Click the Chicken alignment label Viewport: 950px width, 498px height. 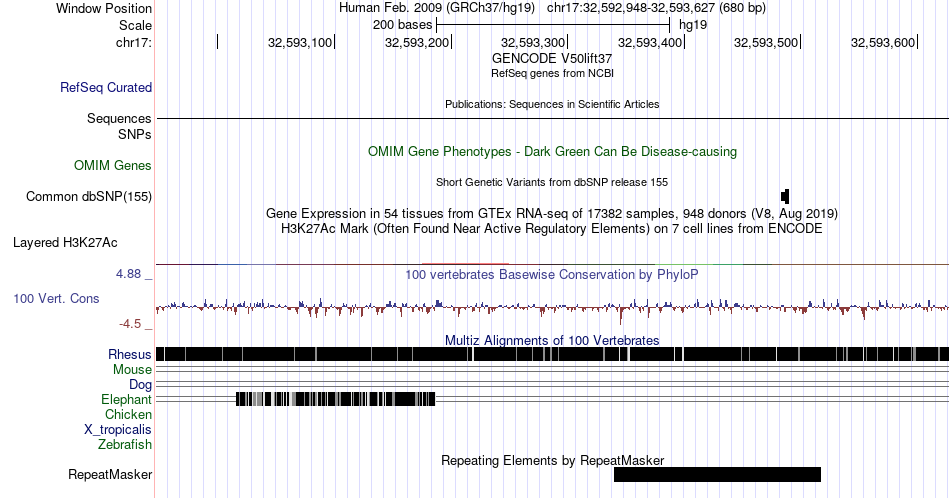click(x=128, y=414)
